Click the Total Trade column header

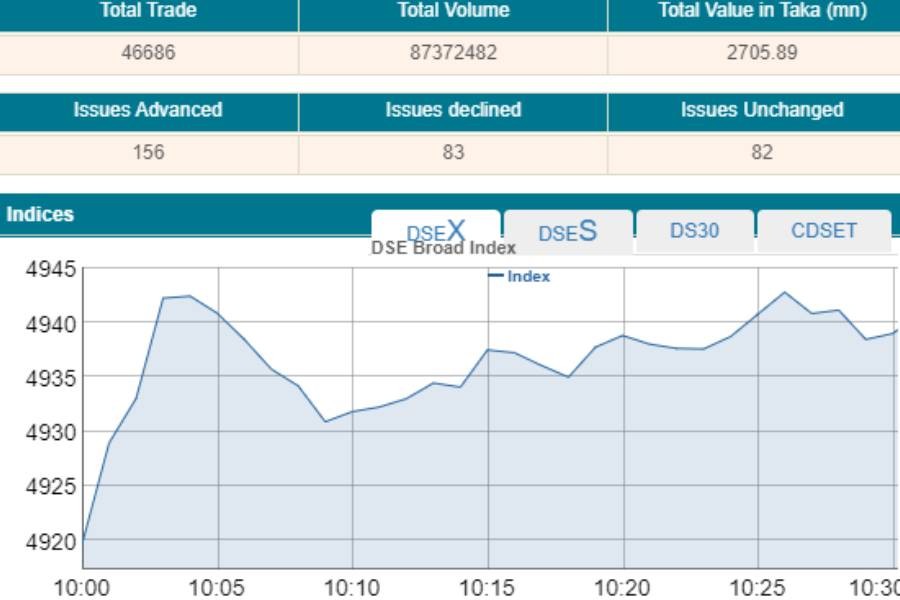[148, 11]
